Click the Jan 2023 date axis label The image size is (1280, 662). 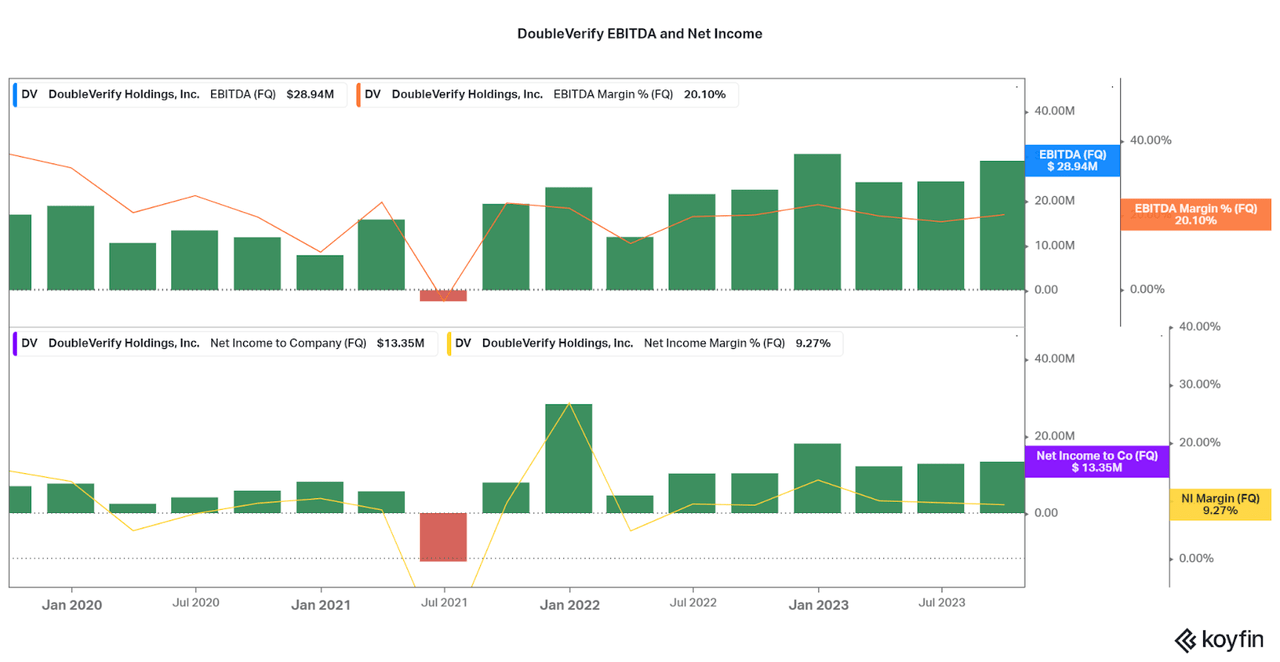818,604
